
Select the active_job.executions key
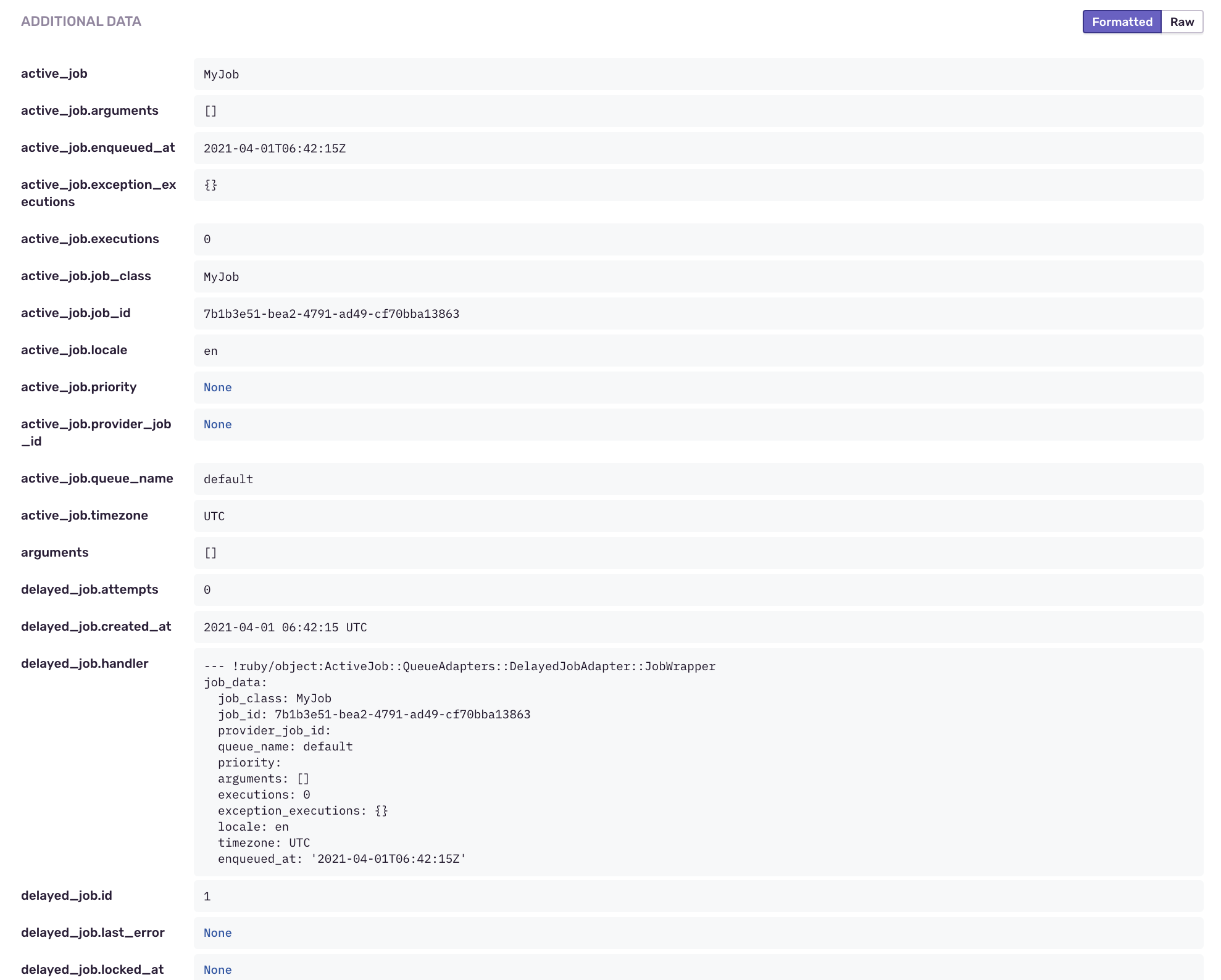pyautogui.click(x=90, y=239)
